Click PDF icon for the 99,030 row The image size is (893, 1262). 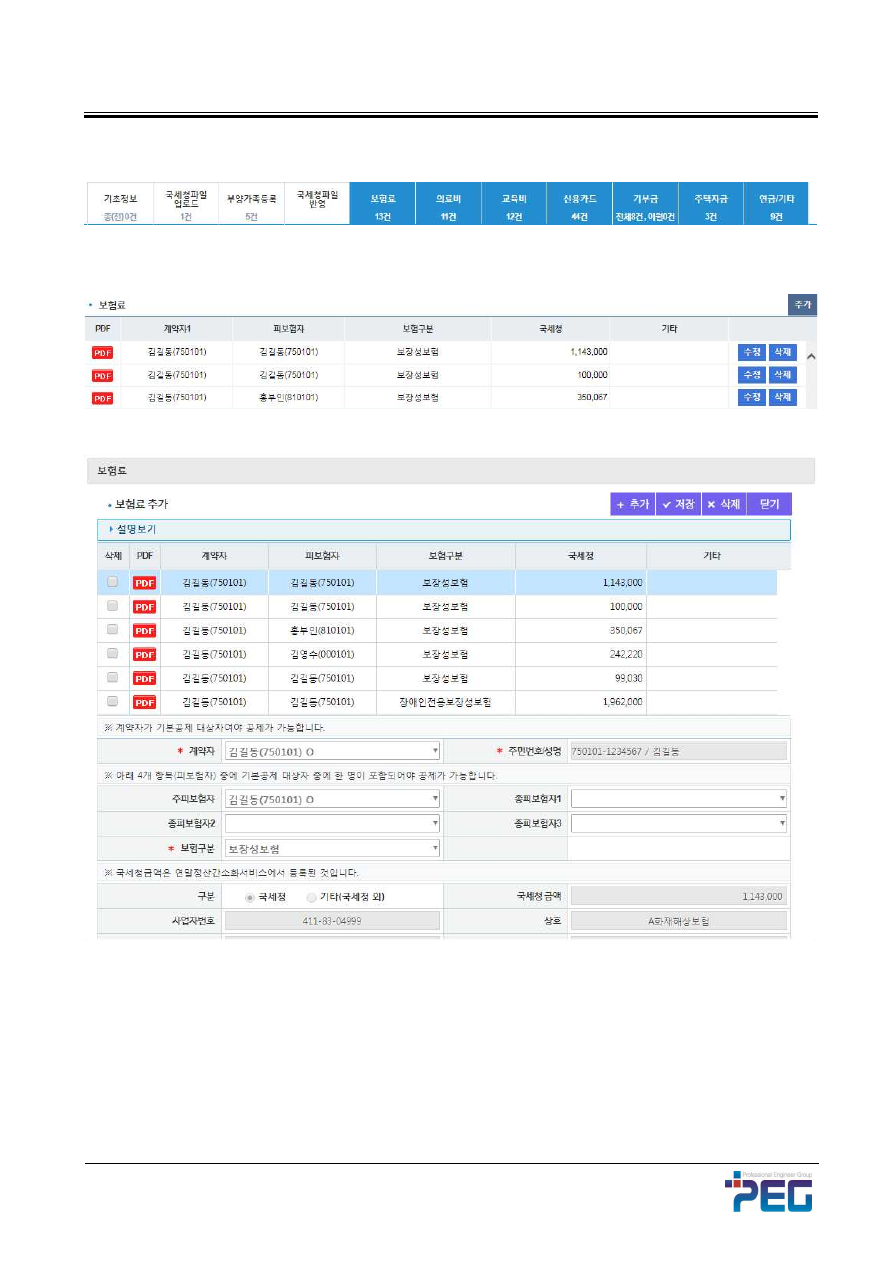pyautogui.click(x=144, y=678)
